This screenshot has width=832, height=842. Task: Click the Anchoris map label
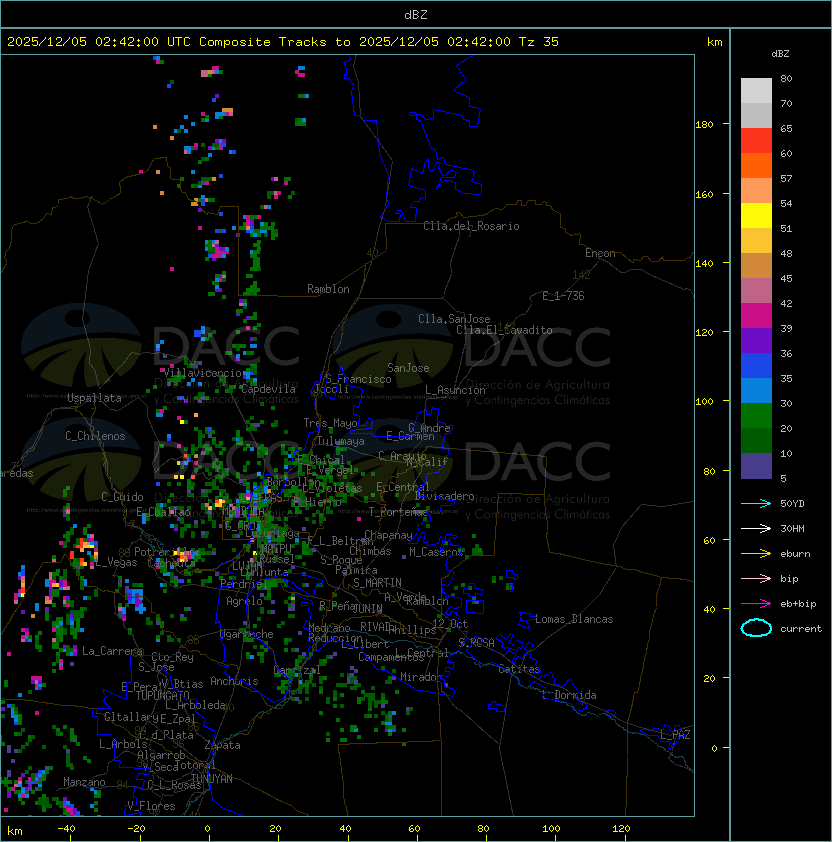234,681
